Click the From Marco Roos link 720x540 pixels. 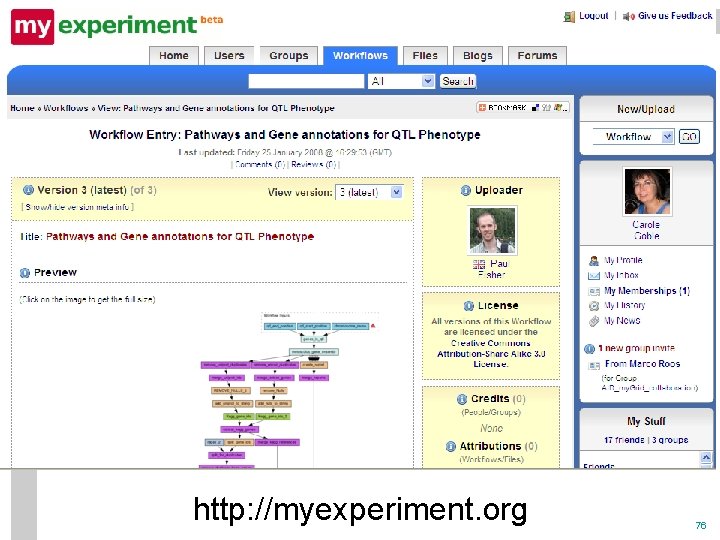pyautogui.click(x=642, y=364)
